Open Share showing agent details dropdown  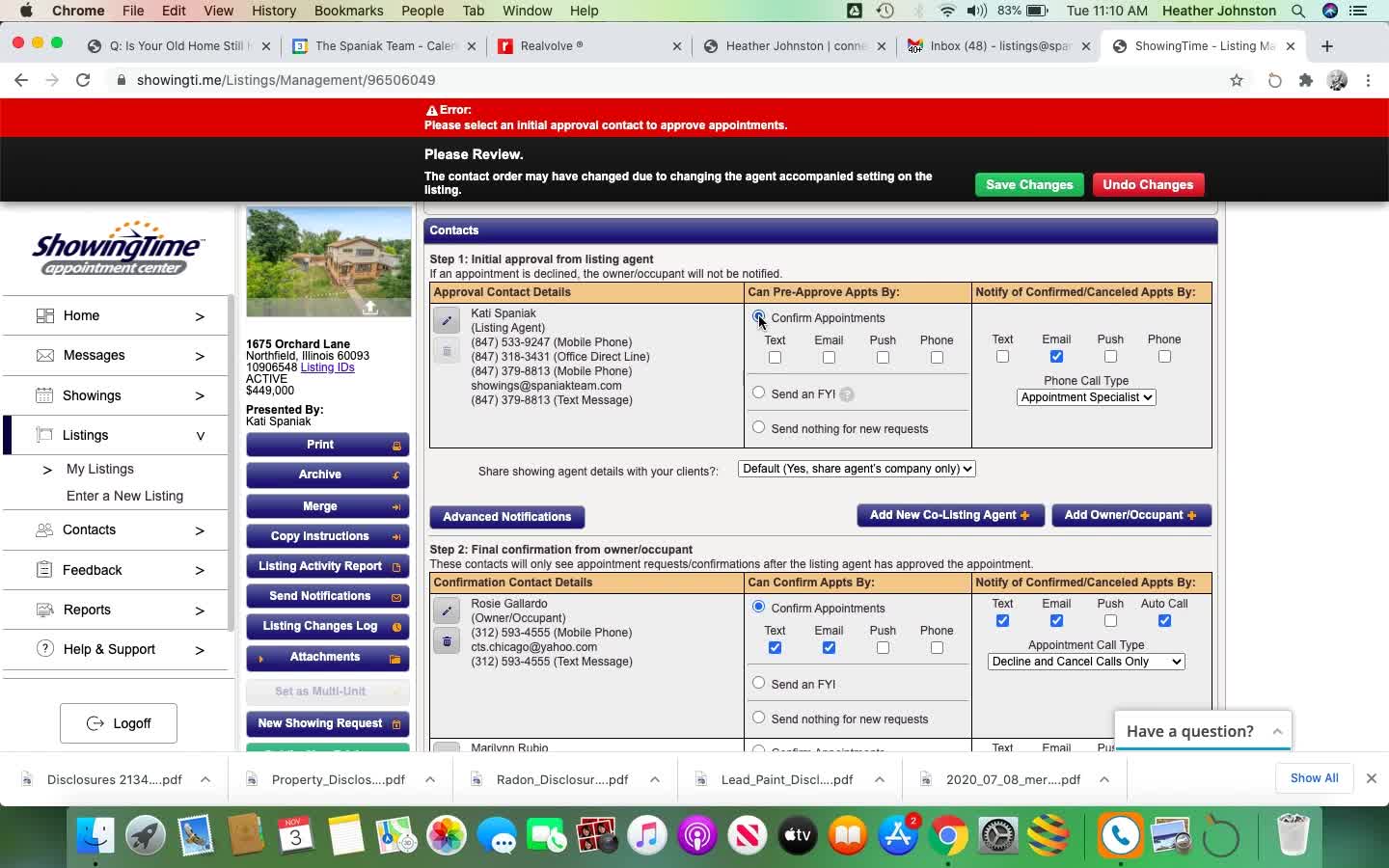(857, 469)
